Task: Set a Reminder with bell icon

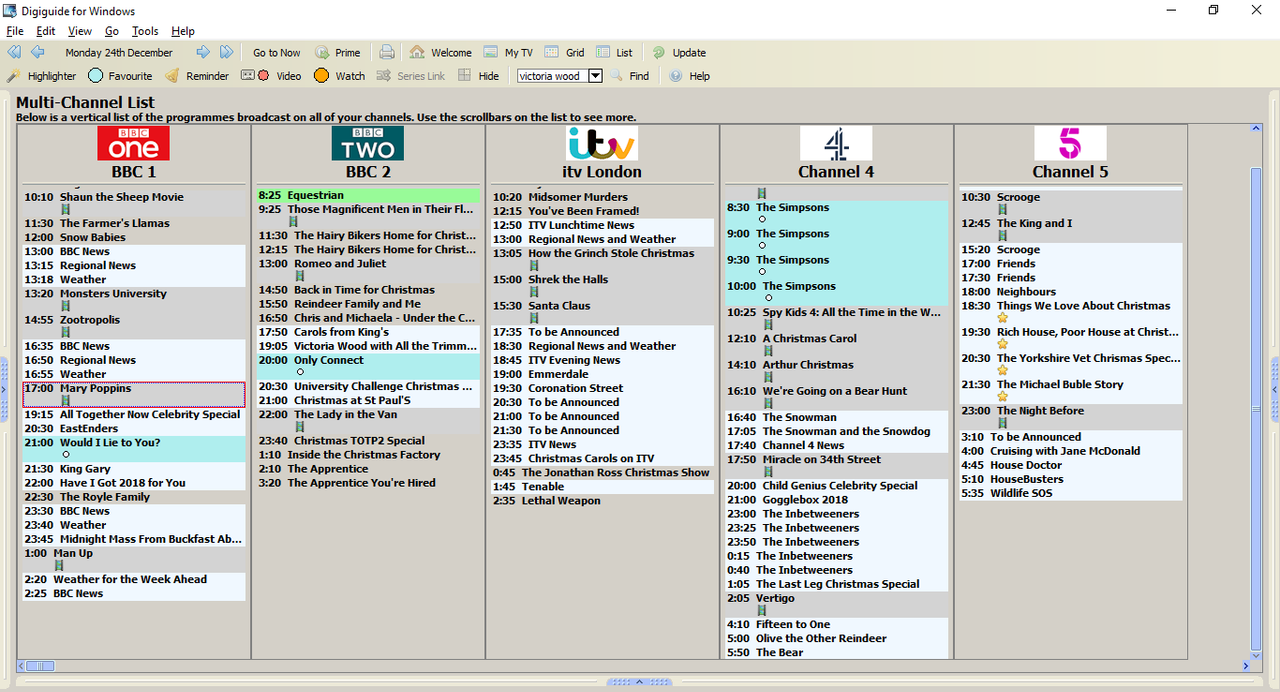Action: pyautogui.click(x=197, y=76)
